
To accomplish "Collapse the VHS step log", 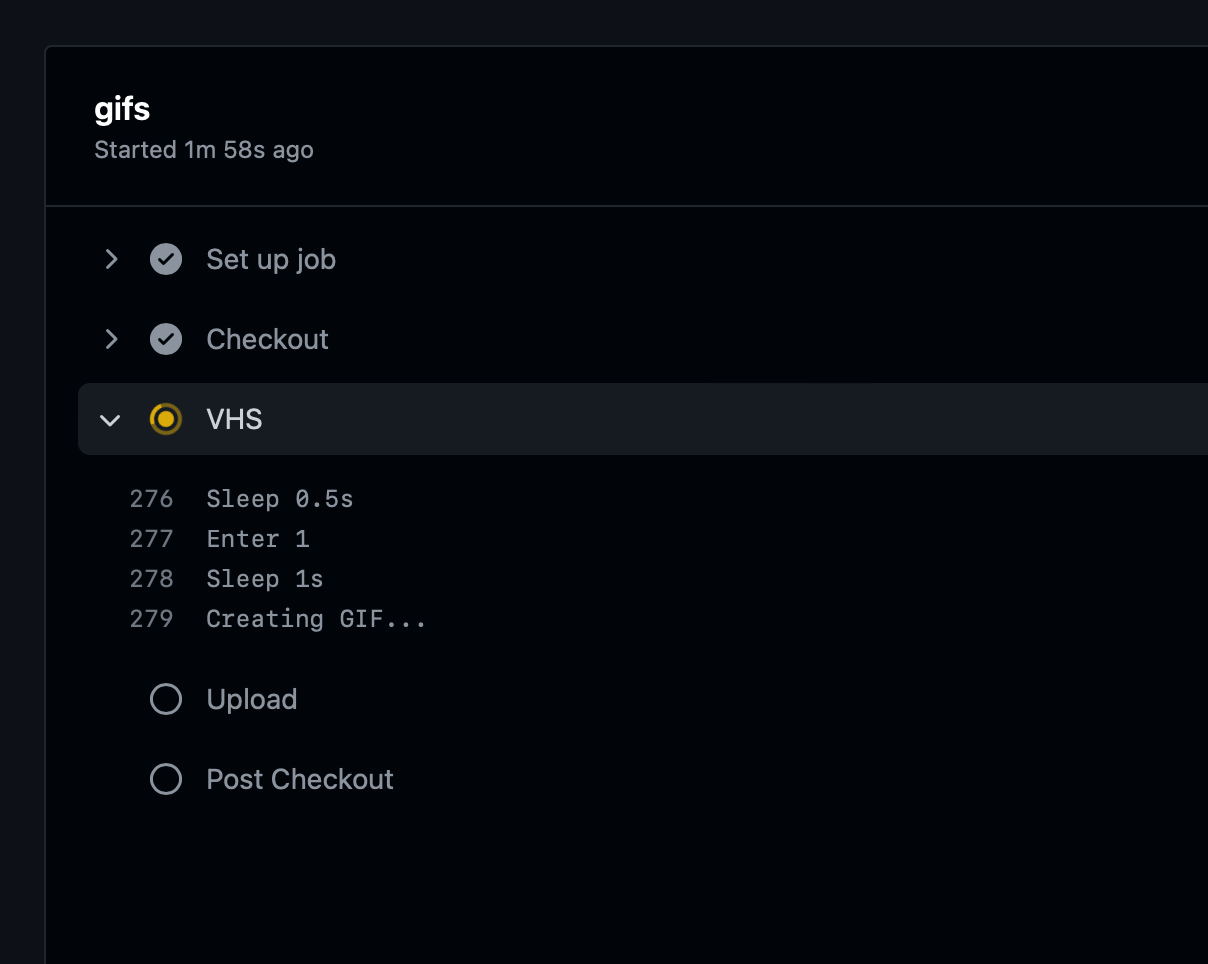I will 111,419.
